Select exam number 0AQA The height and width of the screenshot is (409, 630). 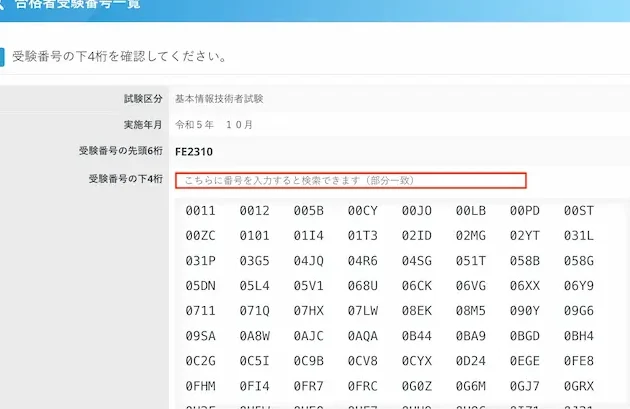pos(362,336)
